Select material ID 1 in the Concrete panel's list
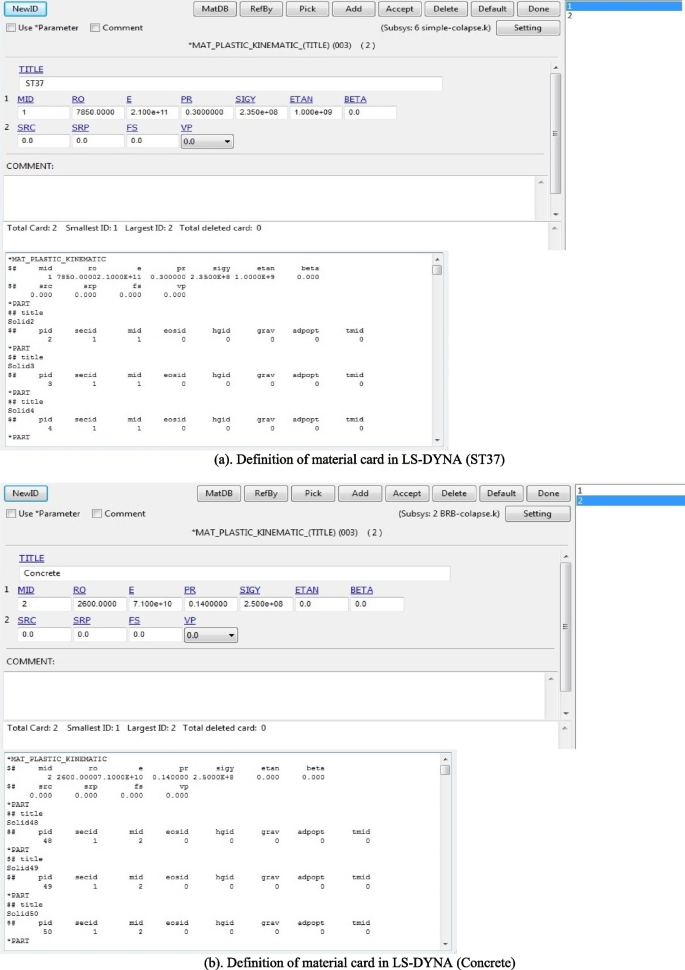This screenshot has width=685, height=970. (x=628, y=490)
